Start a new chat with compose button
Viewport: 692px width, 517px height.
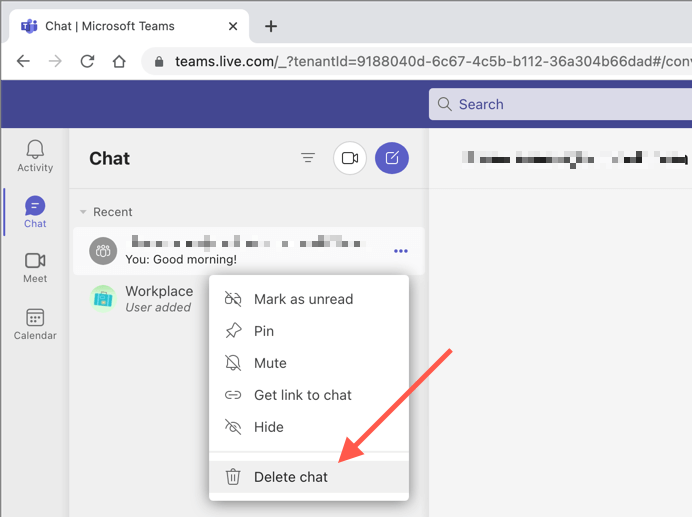click(392, 158)
